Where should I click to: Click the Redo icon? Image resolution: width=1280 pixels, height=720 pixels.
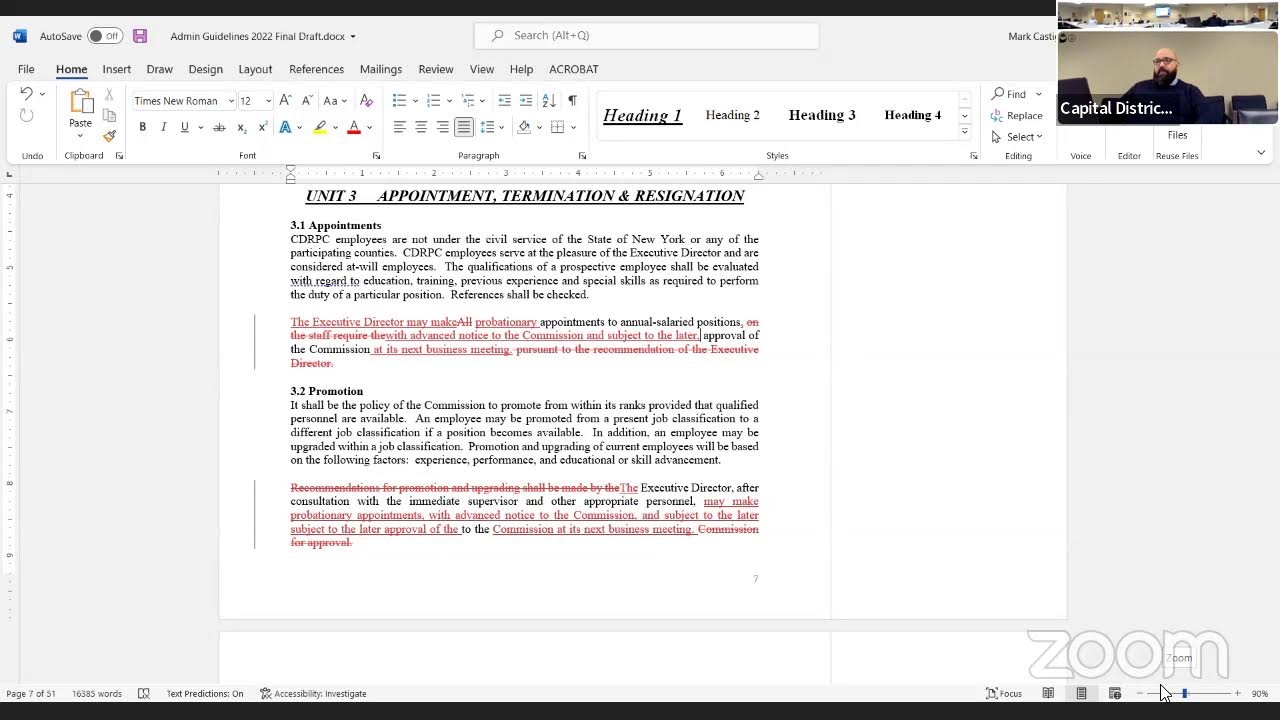(x=26, y=116)
